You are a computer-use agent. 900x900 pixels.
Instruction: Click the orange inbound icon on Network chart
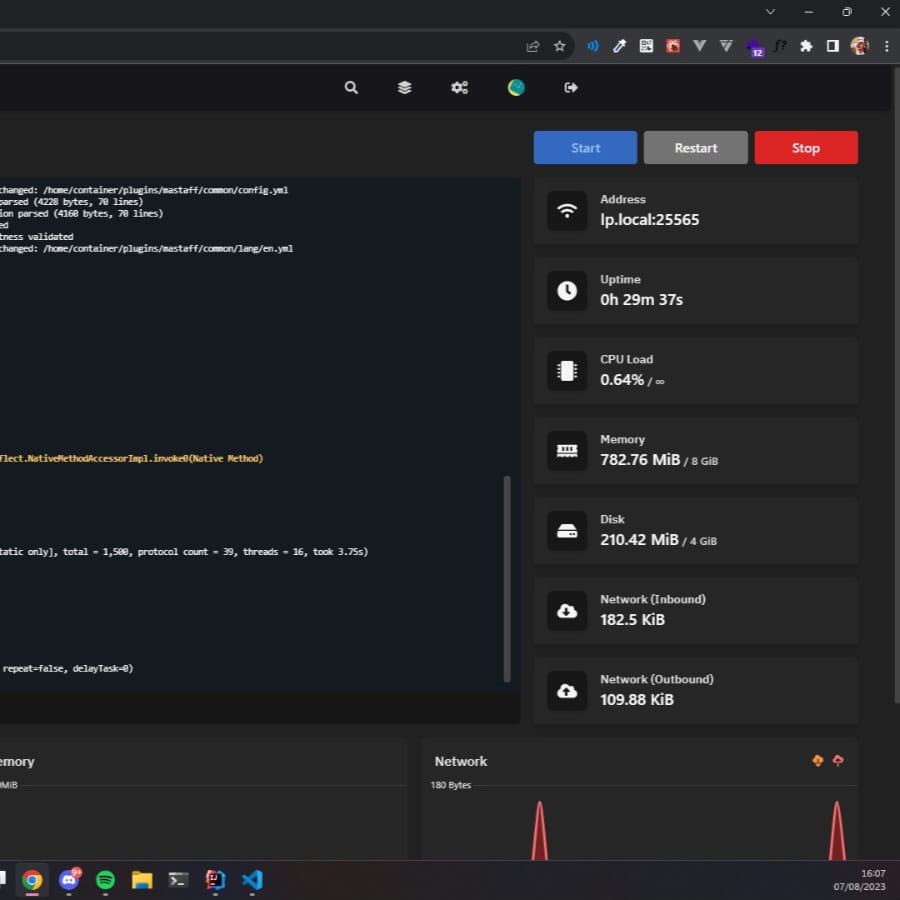[818, 761]
